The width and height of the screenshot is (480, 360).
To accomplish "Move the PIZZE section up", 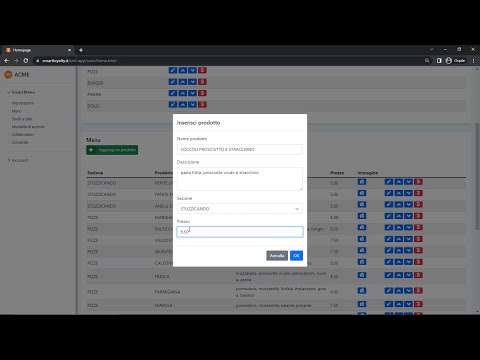I will click(183, 70).
